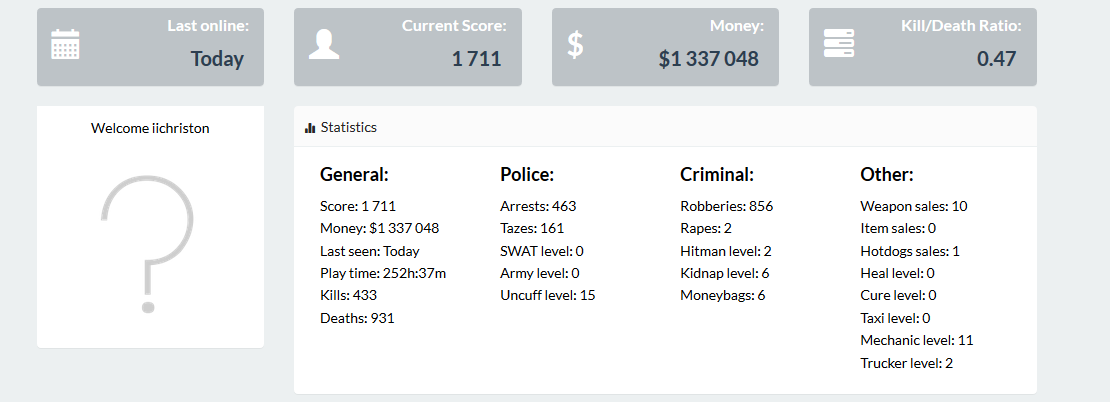The width and height of the screenshot is (1110, 402).
Task: Click the $1 337 048 money card value
Action: click(709, 59)
